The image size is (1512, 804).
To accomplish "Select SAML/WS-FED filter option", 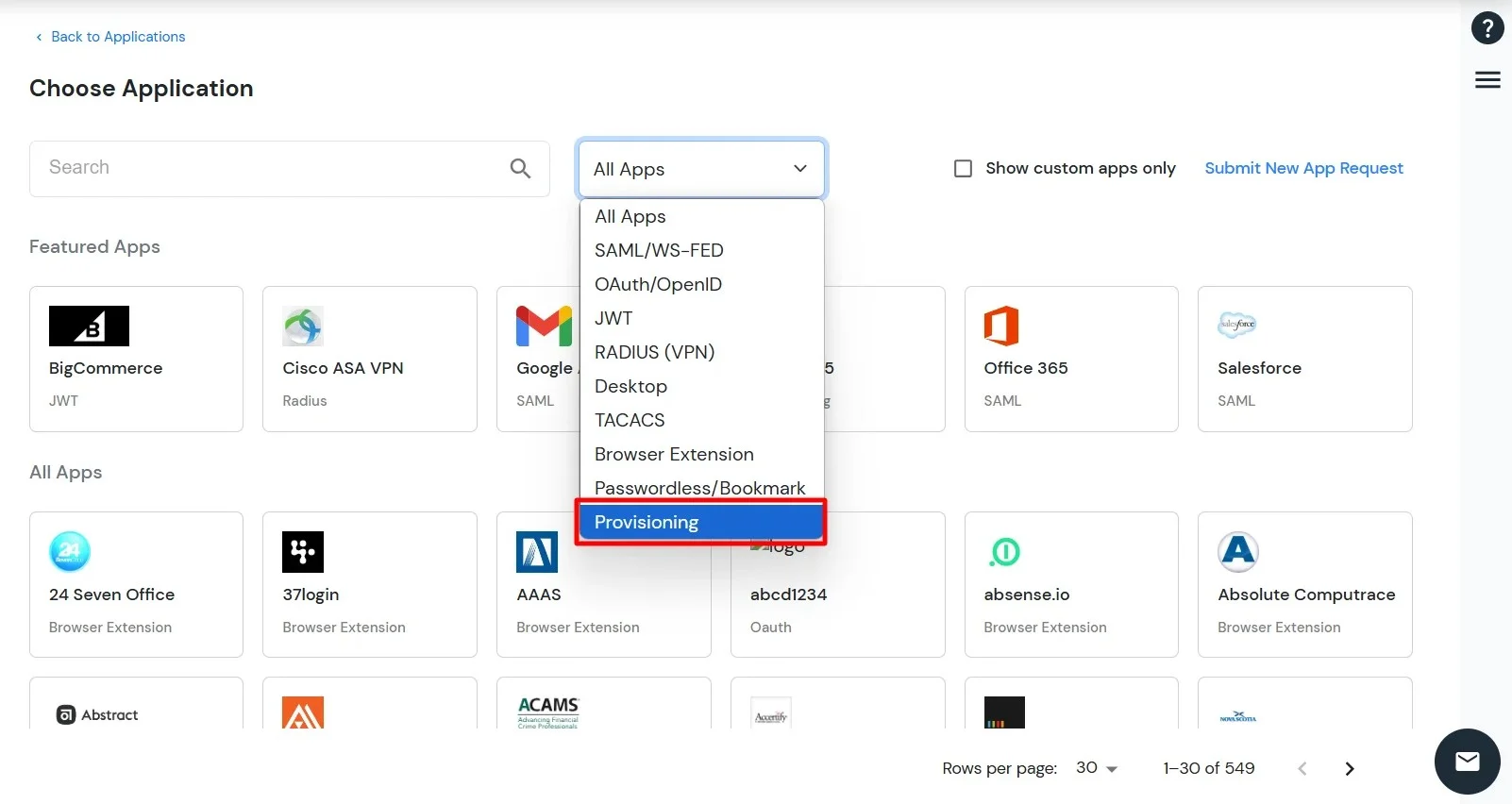I will coord(701,250).
